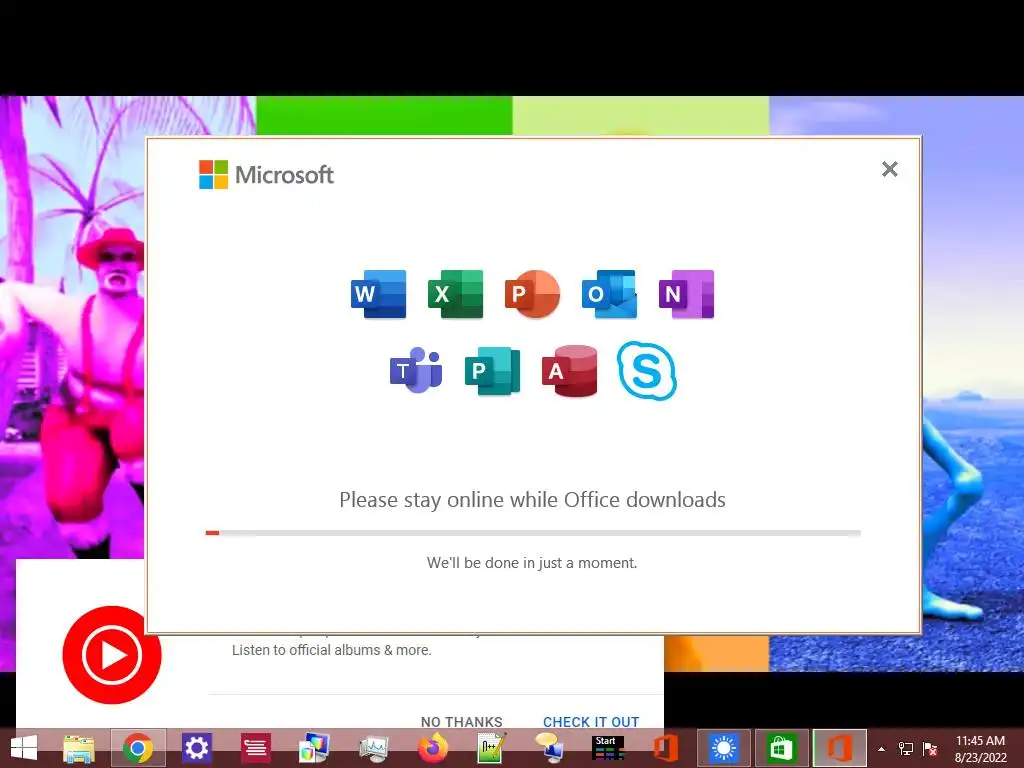Image resolution: width=1024 pixels, height=768 pixels.
Task: Open the chat-bubble computer taskbar icon
Action: [549, 748]
